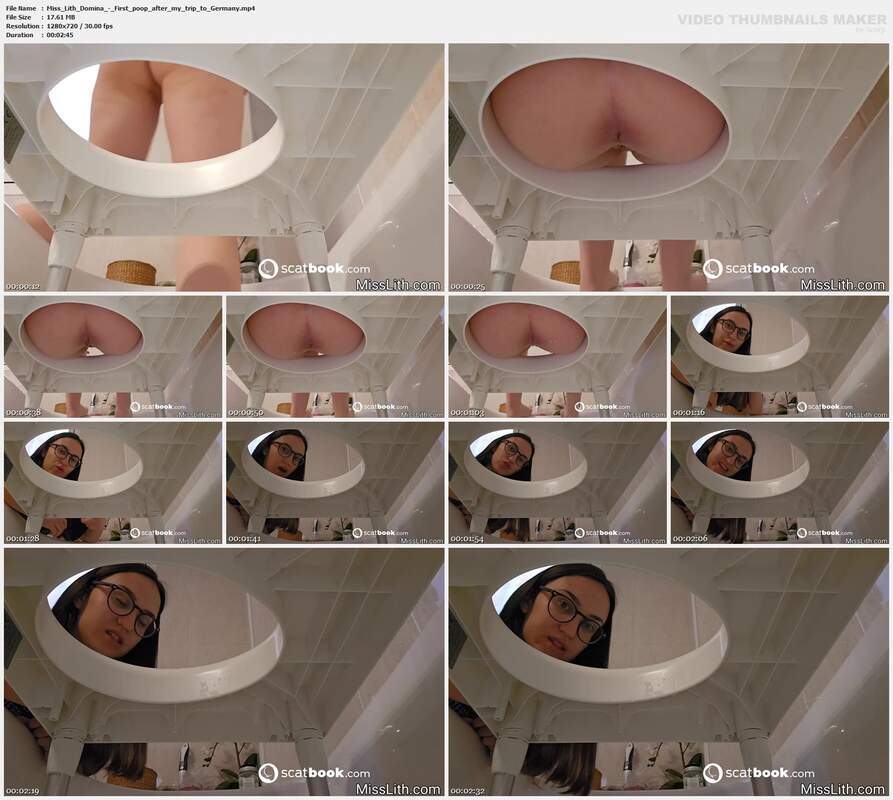Select the thumbnail stamped 00:00:25
The height and width of the screenshot is (800, 893).
pos(669,168)
